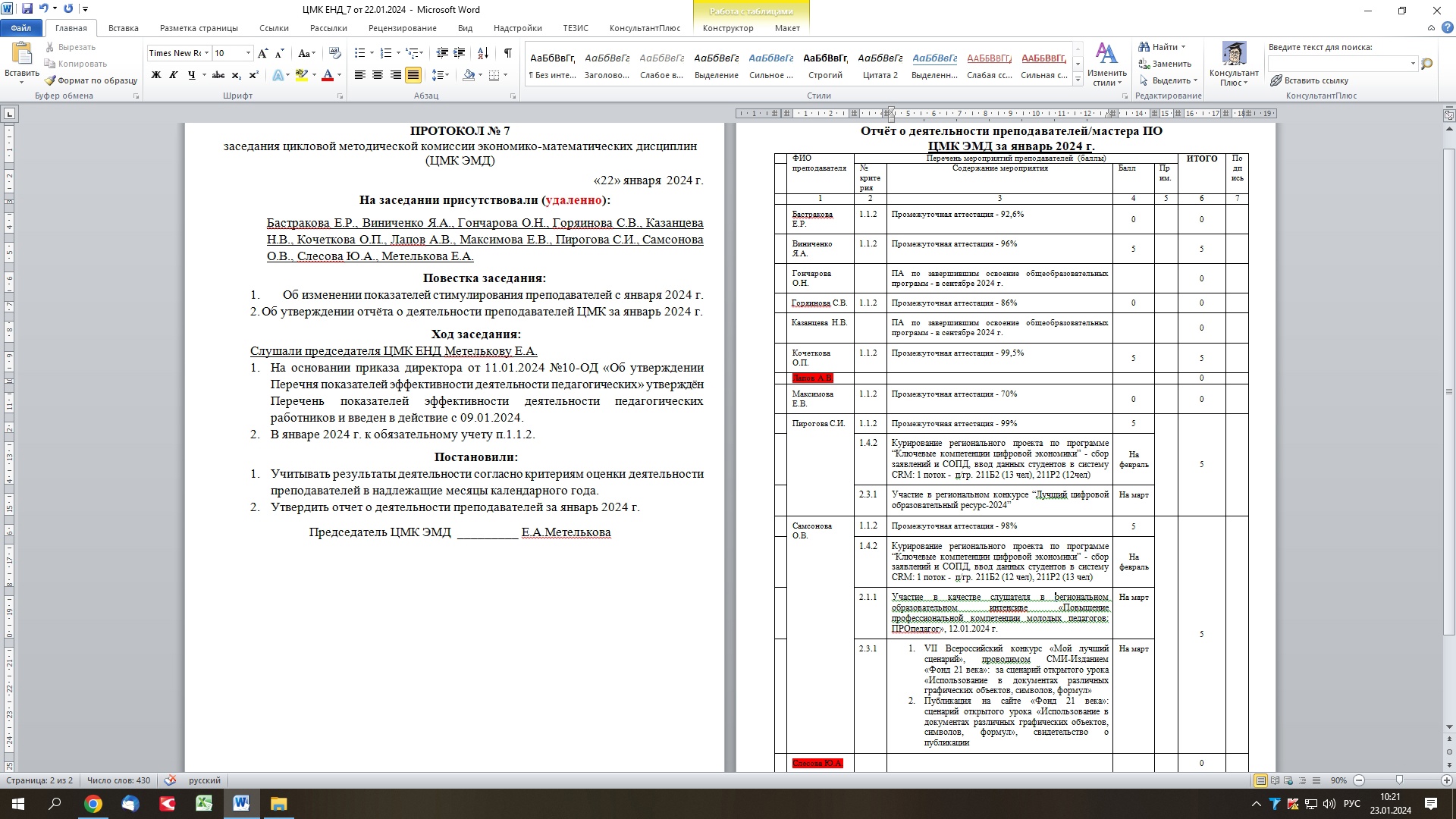Click increase indent icon
This screenshot has height=819, width=1456.
click(x=459, y=53)
